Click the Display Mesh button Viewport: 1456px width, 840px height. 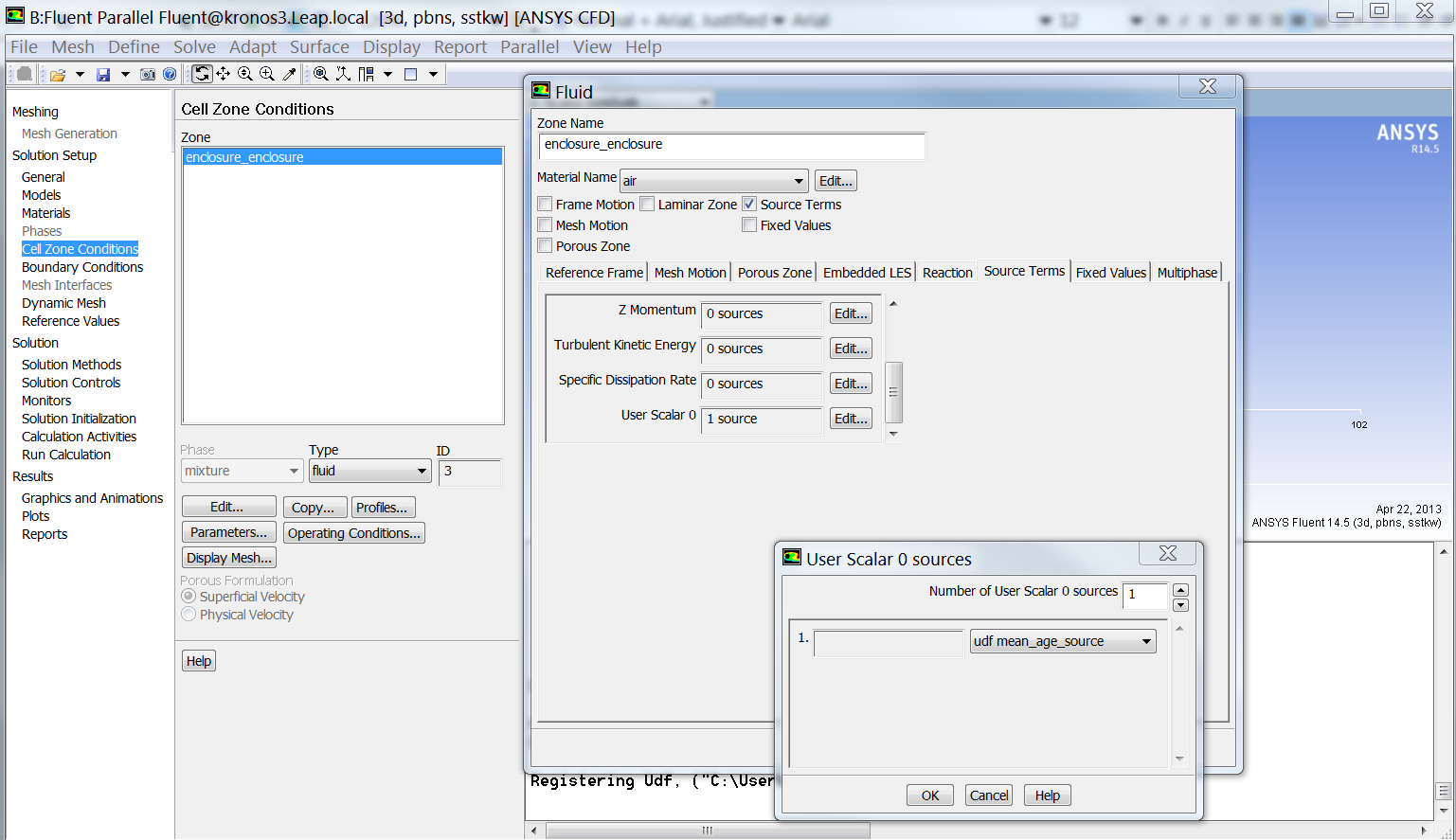pyautogui.click(x=229, y=558)
